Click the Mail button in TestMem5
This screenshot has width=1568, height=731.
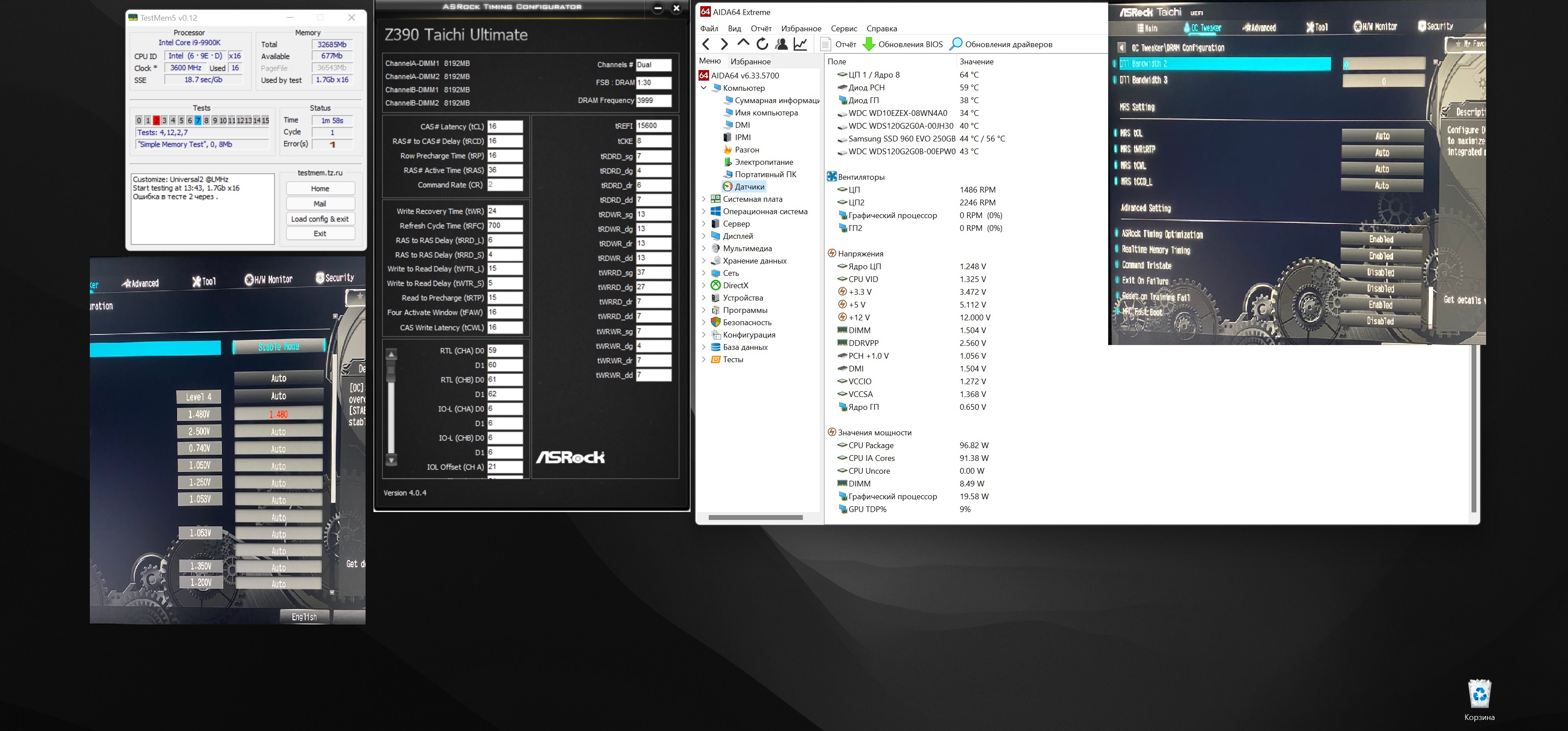click(320, 204)
